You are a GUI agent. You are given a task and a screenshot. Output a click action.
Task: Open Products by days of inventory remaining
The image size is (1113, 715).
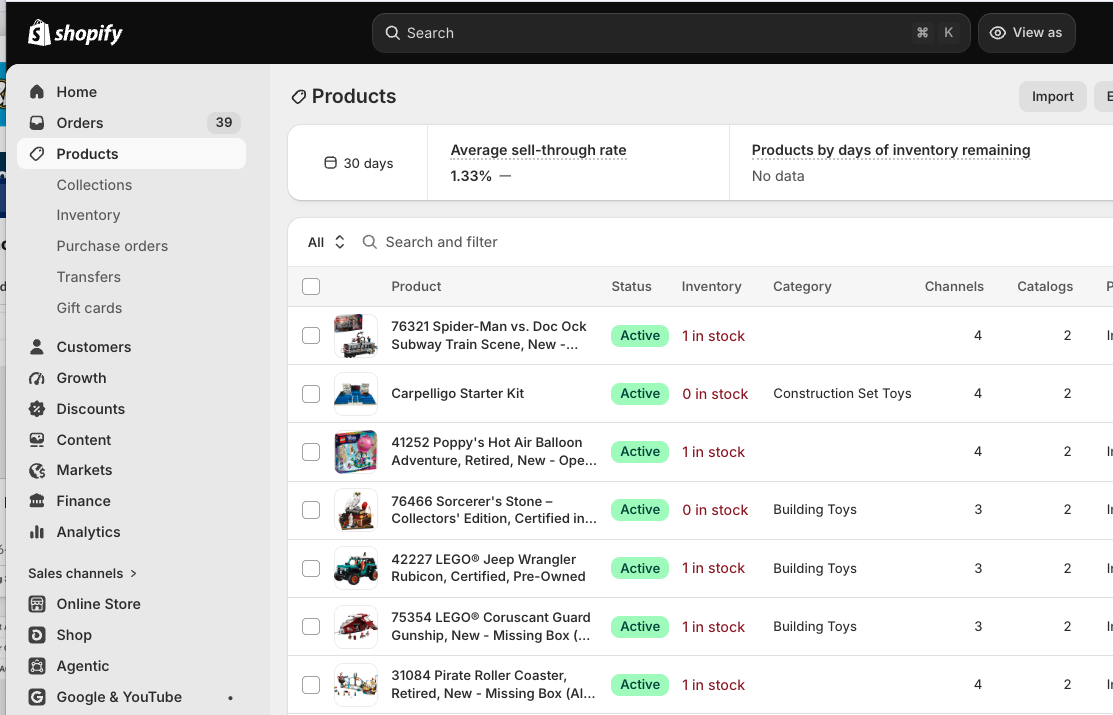[x=891, y=150]
